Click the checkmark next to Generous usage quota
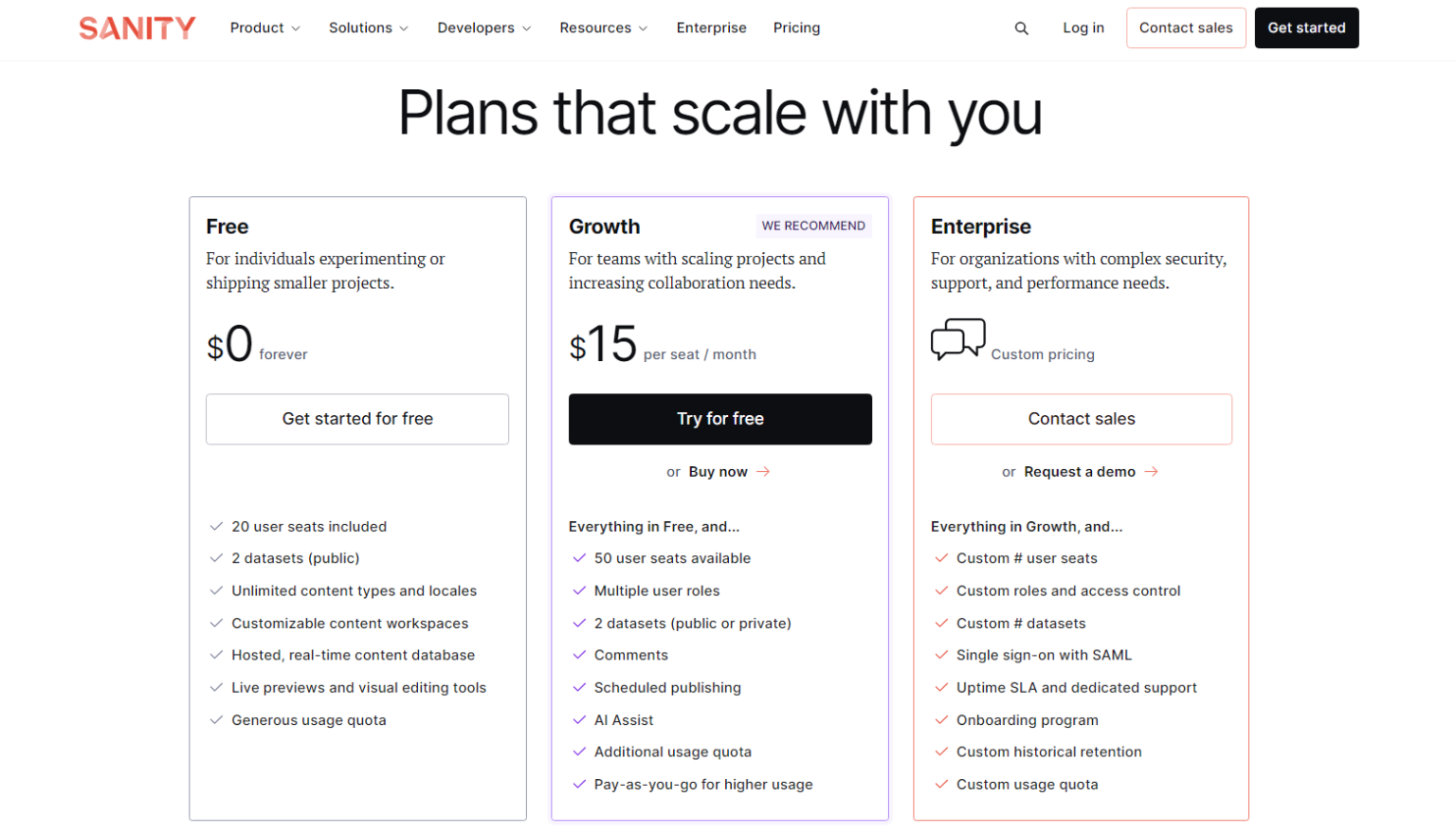The image size is (1456, 833). tap(216, 719)
